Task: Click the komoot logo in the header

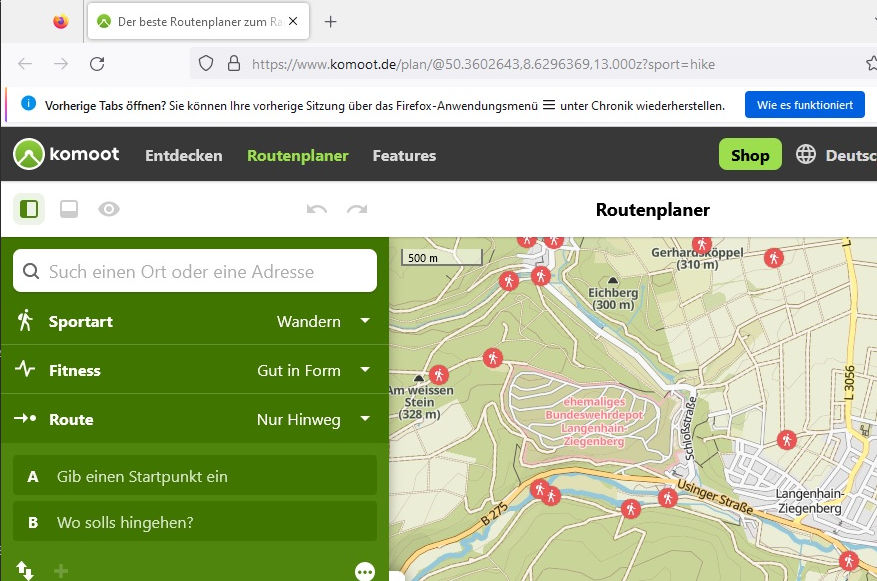Action: 66,155
